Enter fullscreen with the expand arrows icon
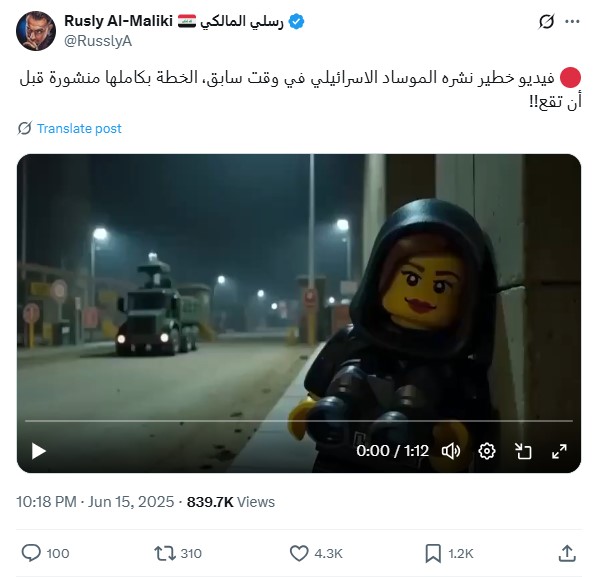The width and height of the screenshot is (598, 577). (x=559, y=452)
